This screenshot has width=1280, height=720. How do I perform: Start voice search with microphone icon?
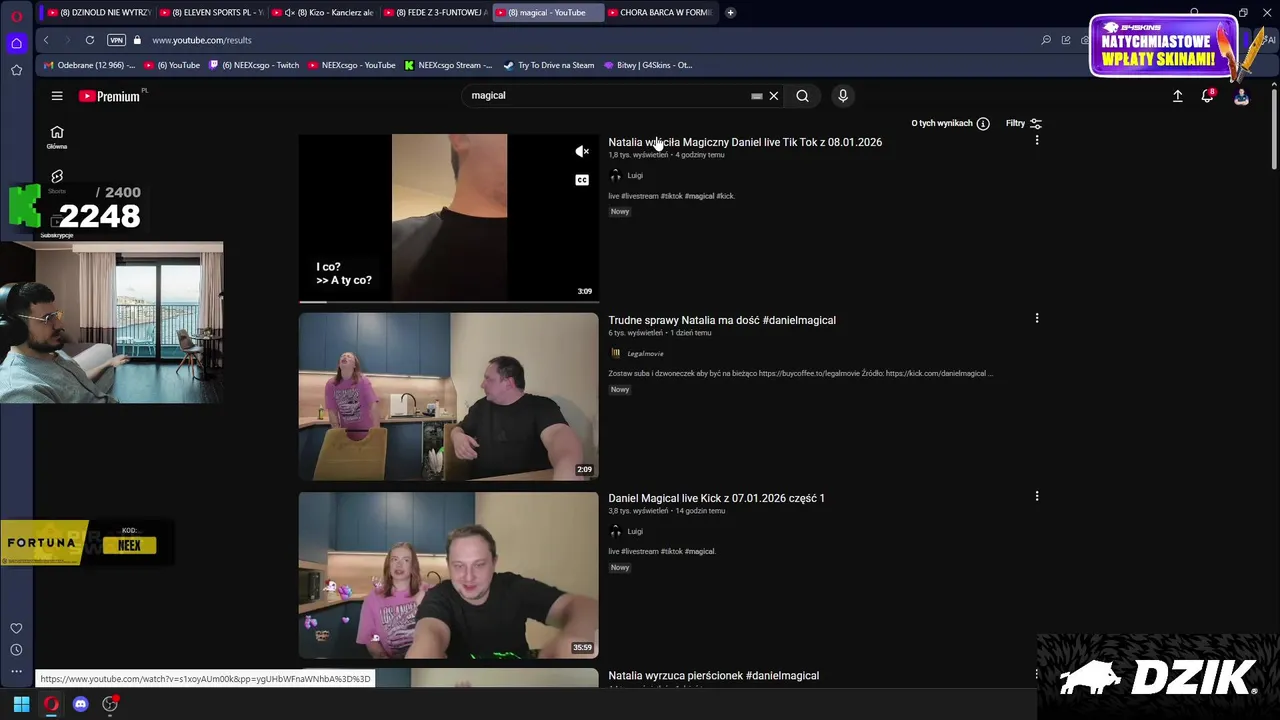pos(843,96)
